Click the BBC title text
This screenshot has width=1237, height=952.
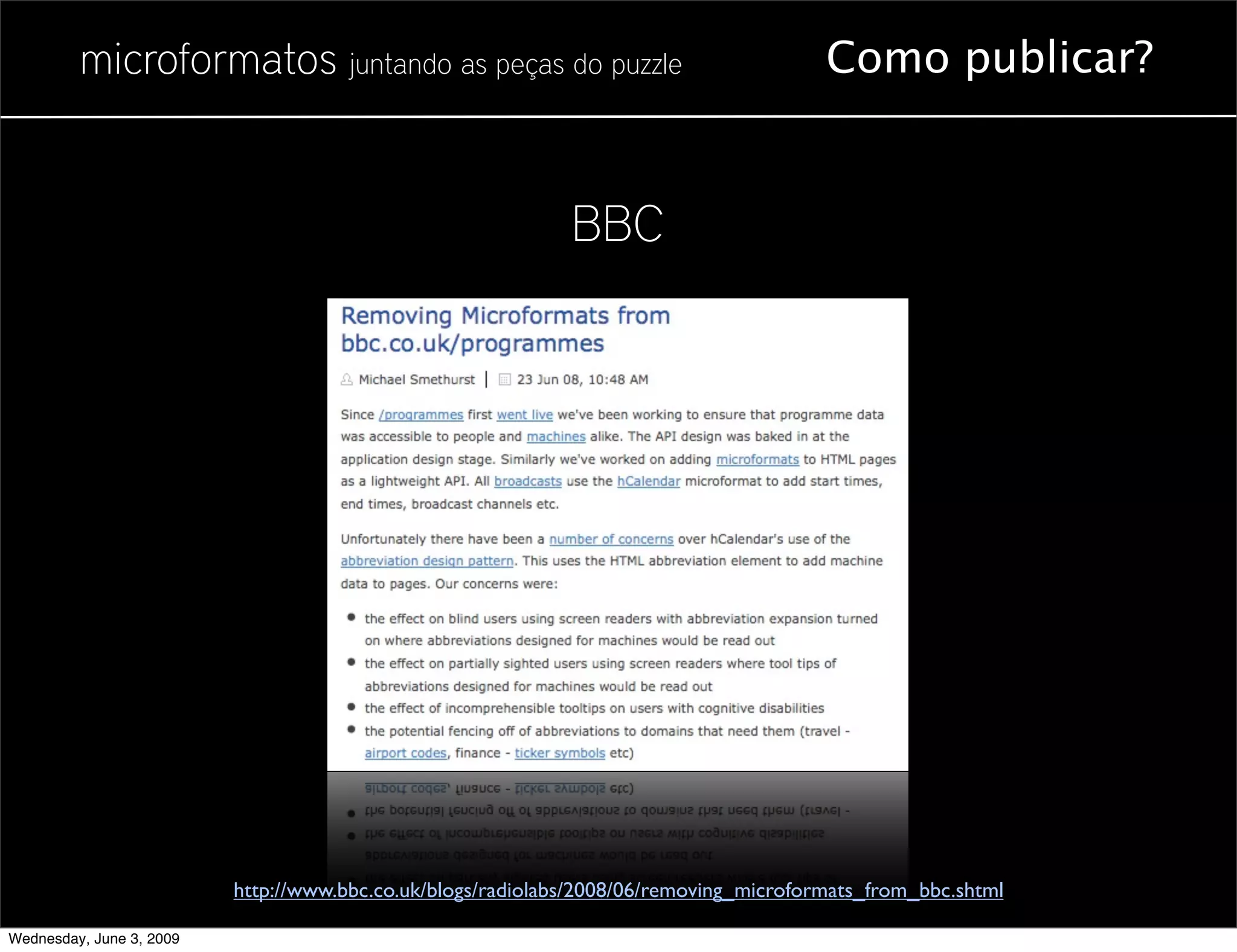[x=617, y=224]
